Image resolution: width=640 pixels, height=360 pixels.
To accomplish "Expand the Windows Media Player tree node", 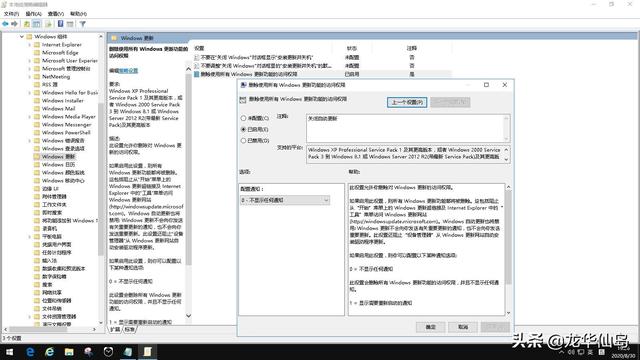I will (29, 117).
